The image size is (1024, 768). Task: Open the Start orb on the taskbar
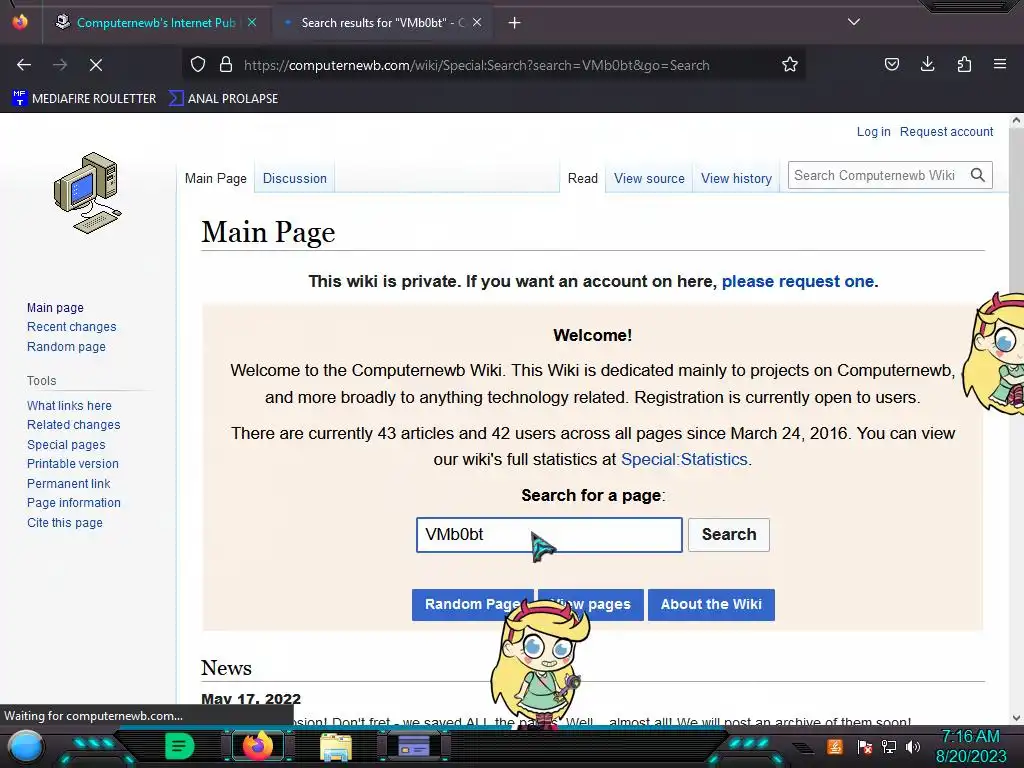[x=26, y=747]
